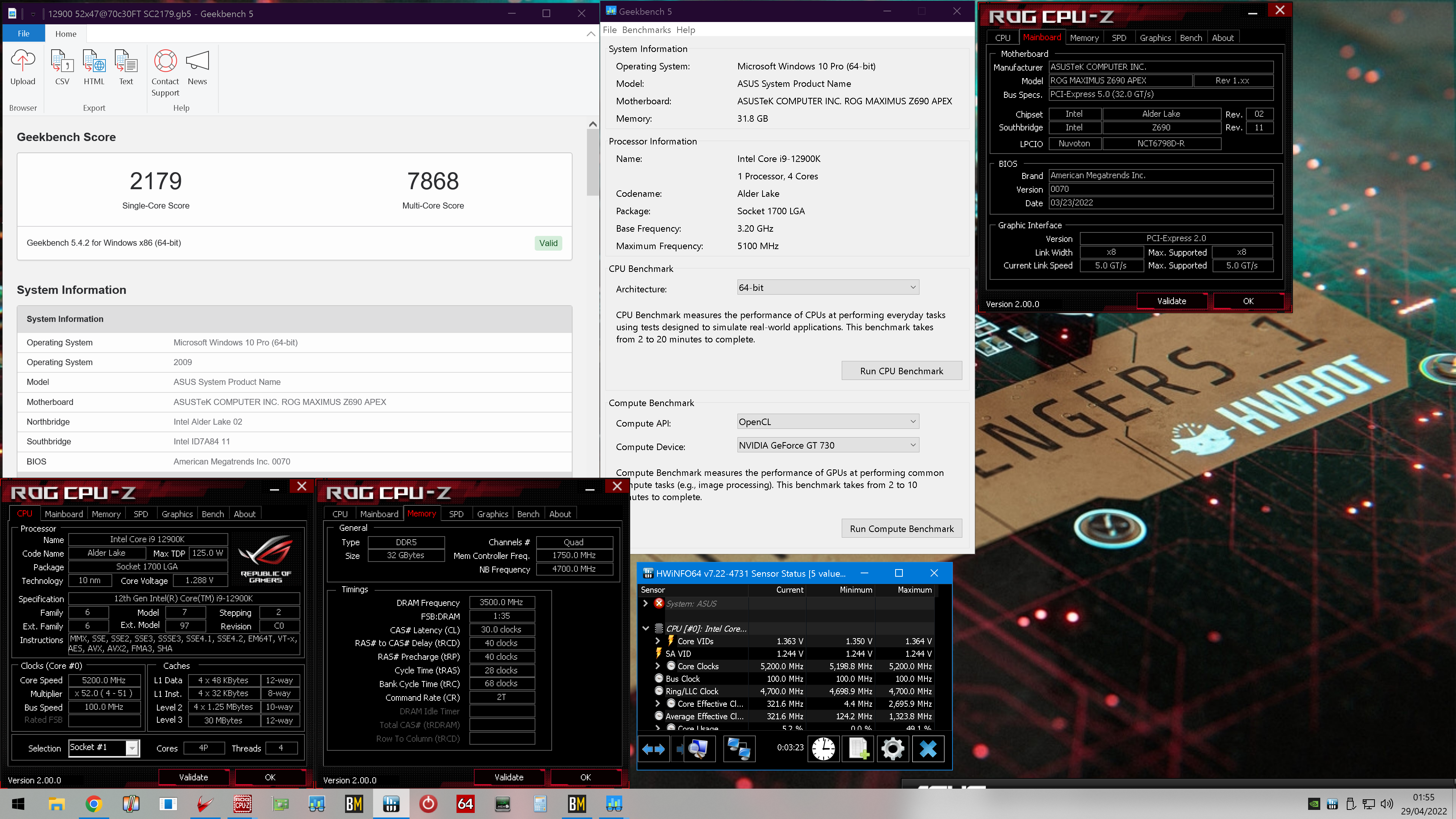Open ROG CPU-Z taskbar icon
1456x819 pixels.
pyautogui.click(x=243, y=804)
